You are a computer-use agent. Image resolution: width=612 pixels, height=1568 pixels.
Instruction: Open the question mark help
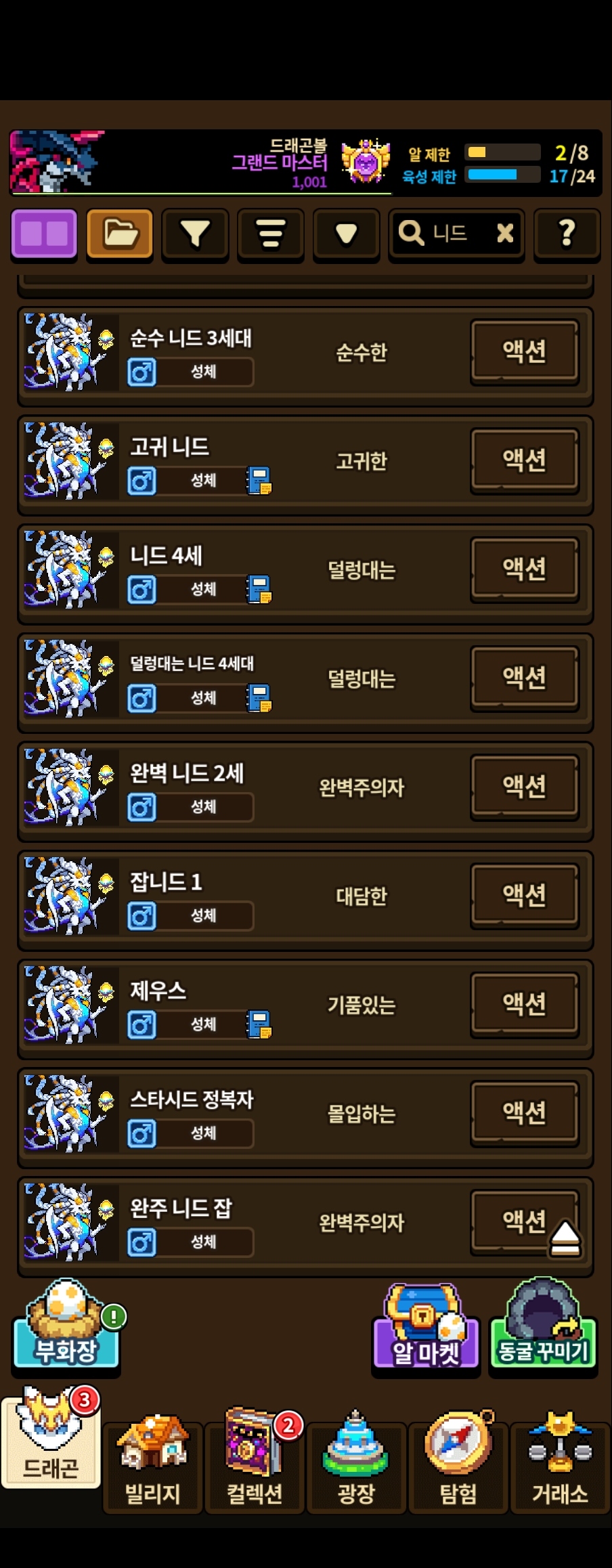coord(567,234)
